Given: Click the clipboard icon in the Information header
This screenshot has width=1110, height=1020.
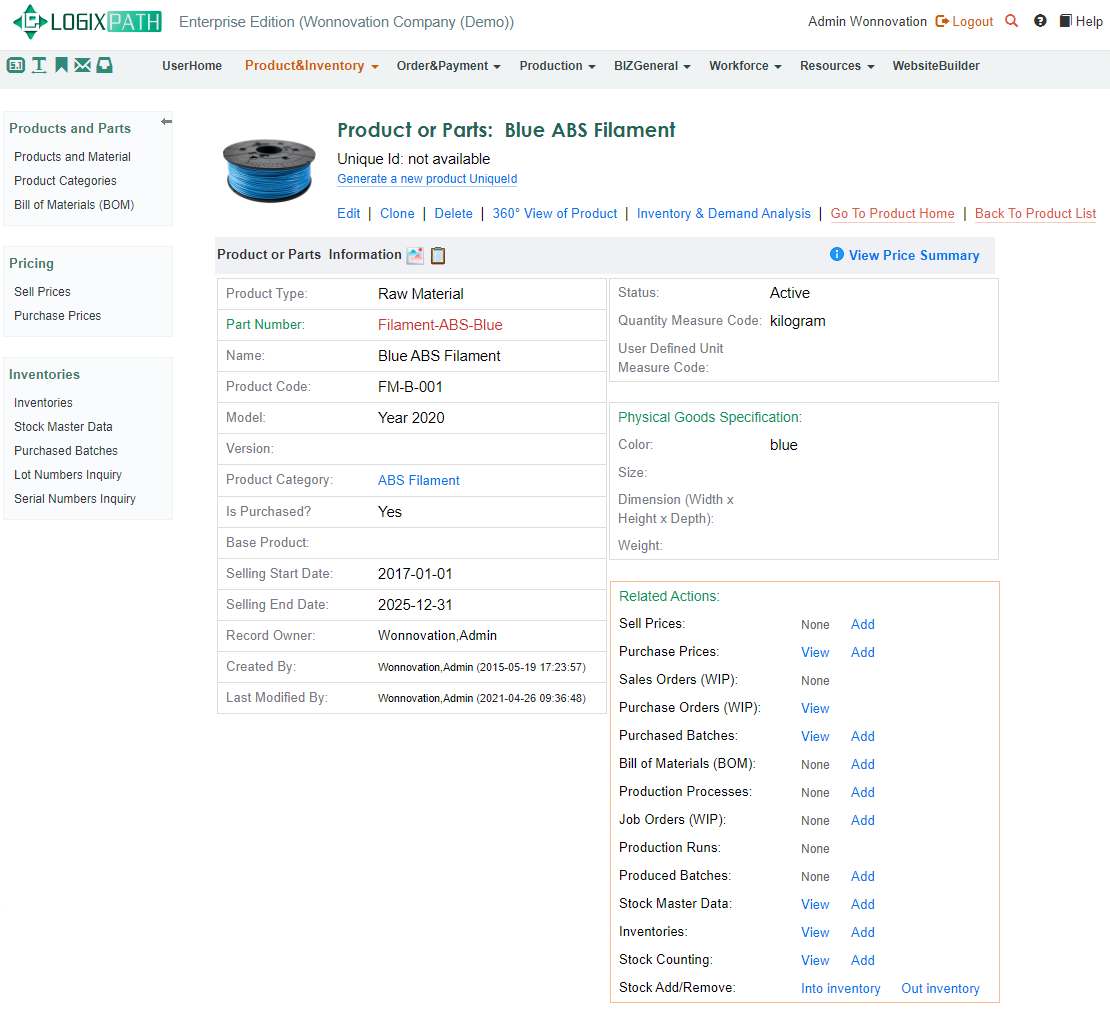Looking at the screenshot, I should point(438,256).
